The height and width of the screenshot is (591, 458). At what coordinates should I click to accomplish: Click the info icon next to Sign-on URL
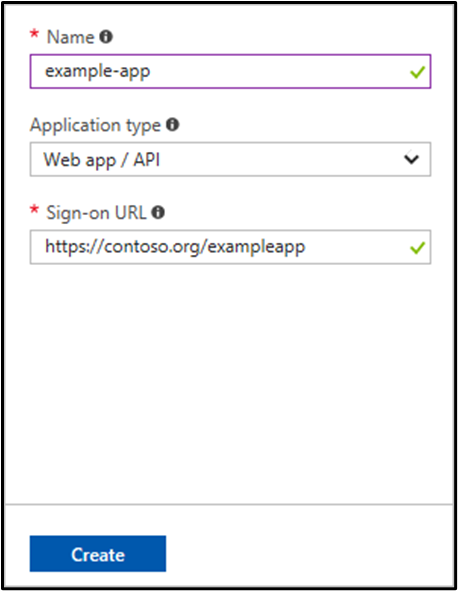coord(158,212)
